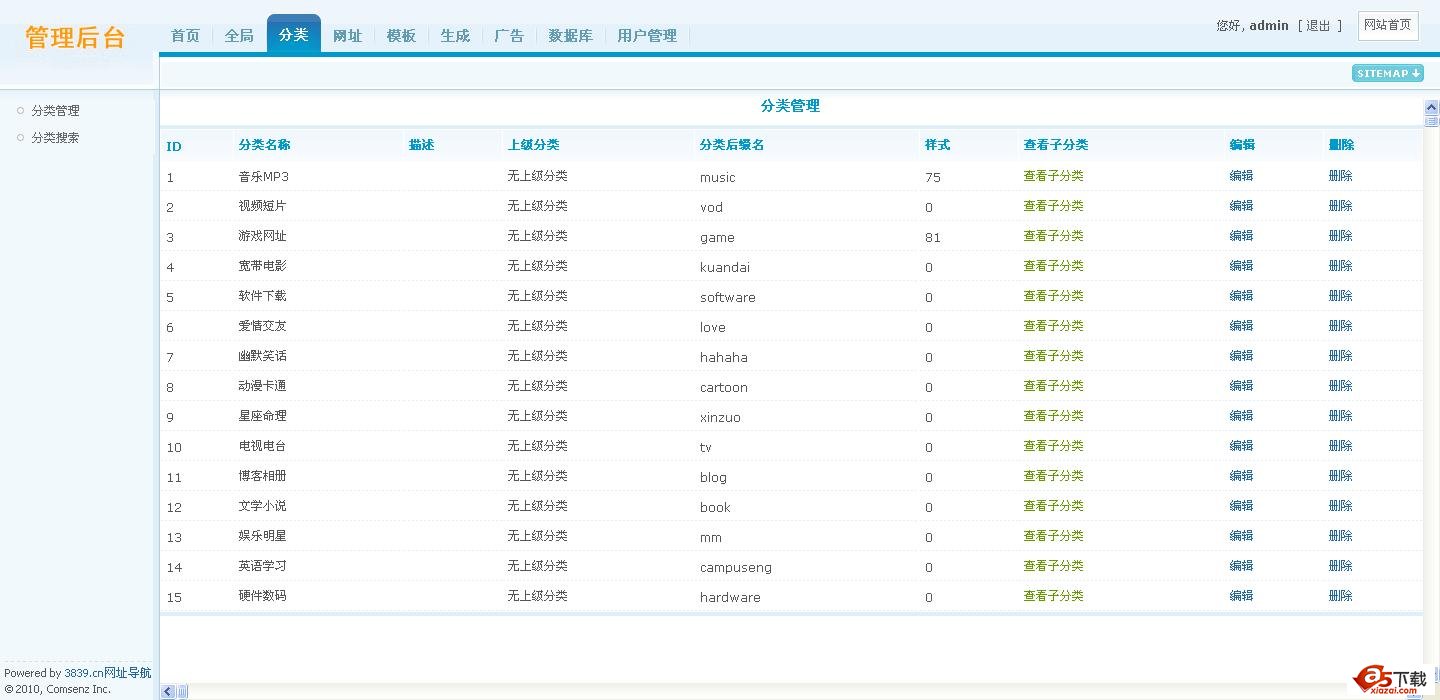Click the 管理后台 logo
Screen dimensions: 1440x700
[x=75, y=38]
